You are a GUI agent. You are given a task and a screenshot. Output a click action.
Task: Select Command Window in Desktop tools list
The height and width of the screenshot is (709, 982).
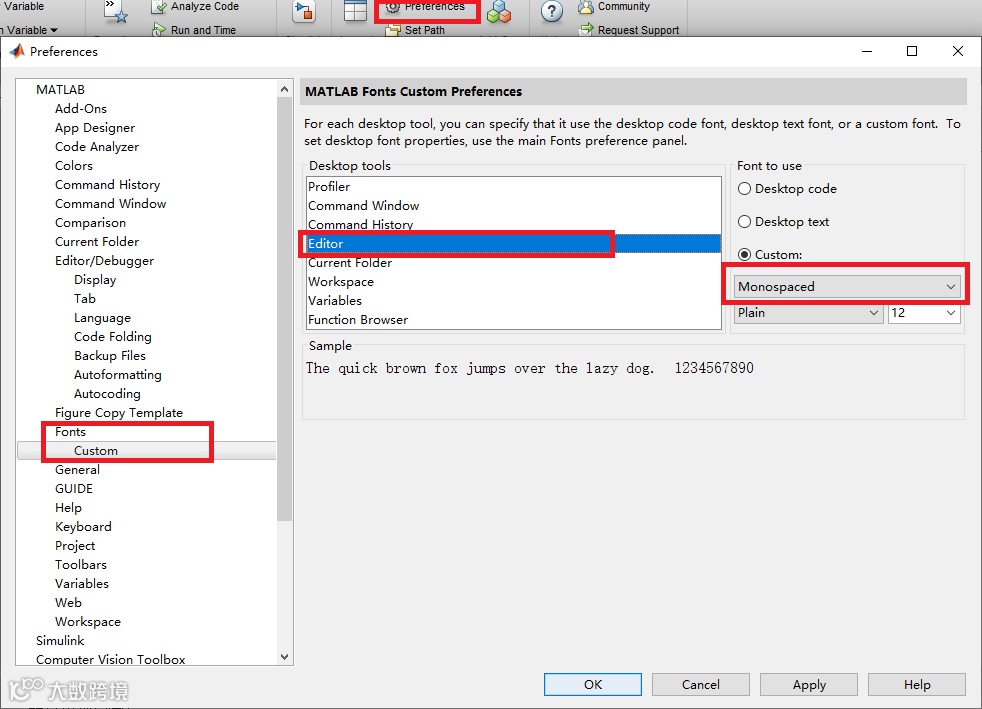point(514,205)
